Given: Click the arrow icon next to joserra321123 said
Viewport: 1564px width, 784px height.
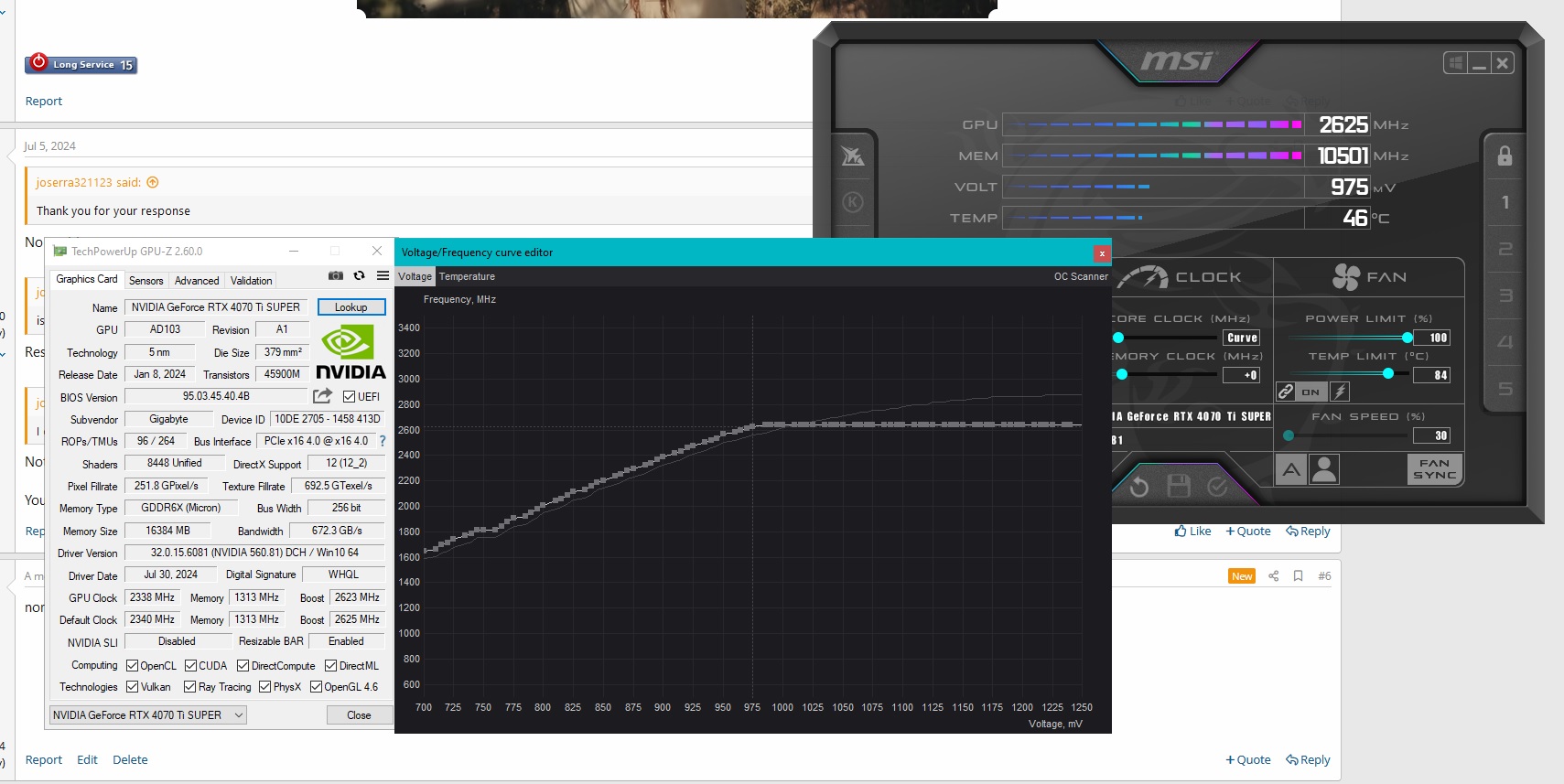Looking at the screenshot, I should 153,182.
